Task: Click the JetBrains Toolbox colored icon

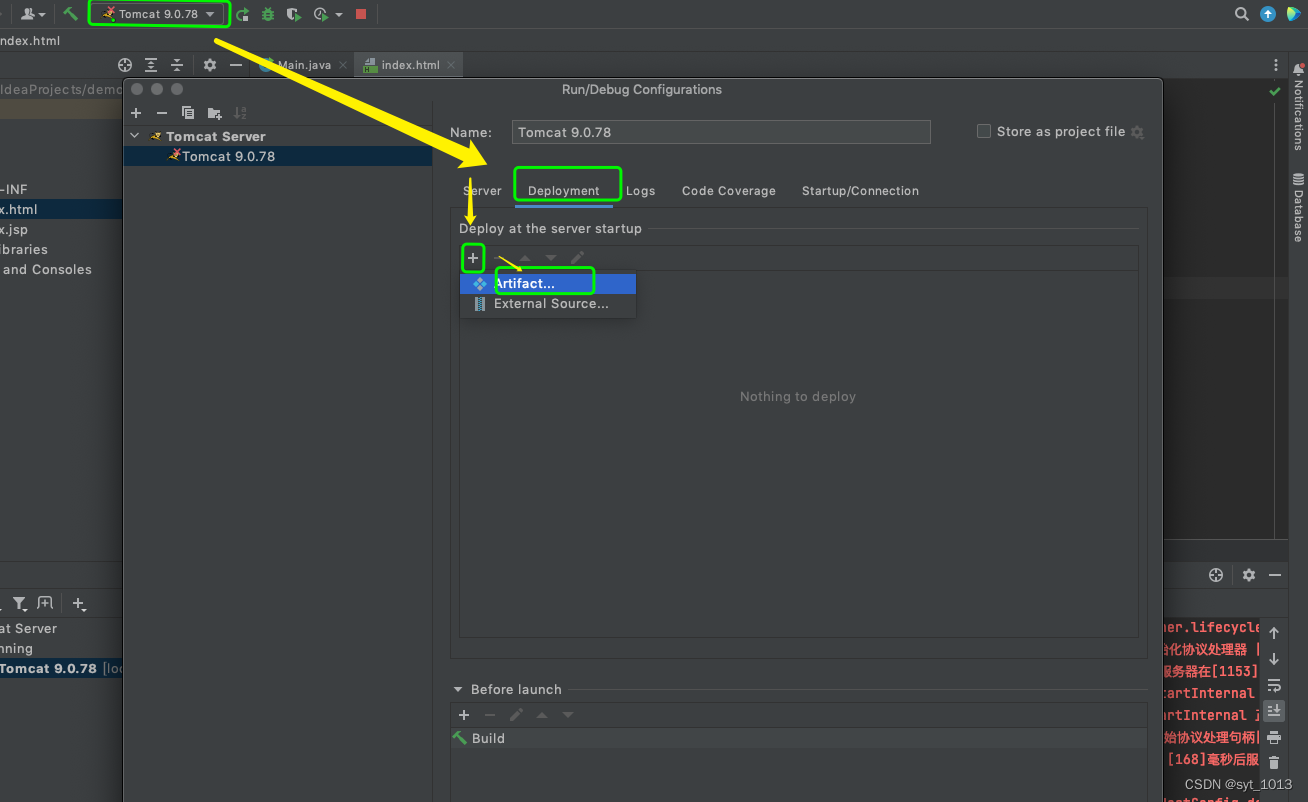Action: tap(1294, 14)
